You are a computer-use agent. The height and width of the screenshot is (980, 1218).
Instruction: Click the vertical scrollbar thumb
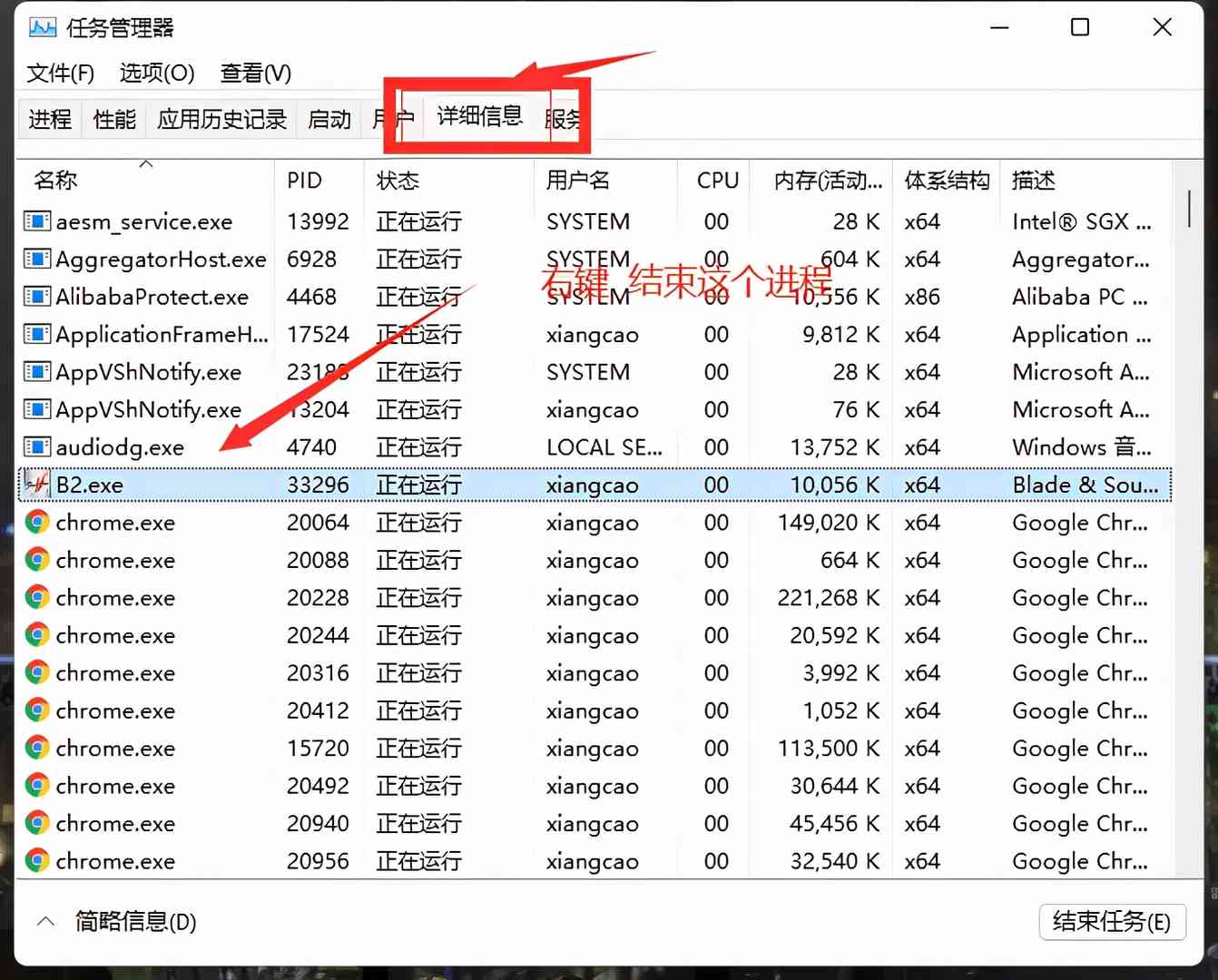[x=1189, y=209]
